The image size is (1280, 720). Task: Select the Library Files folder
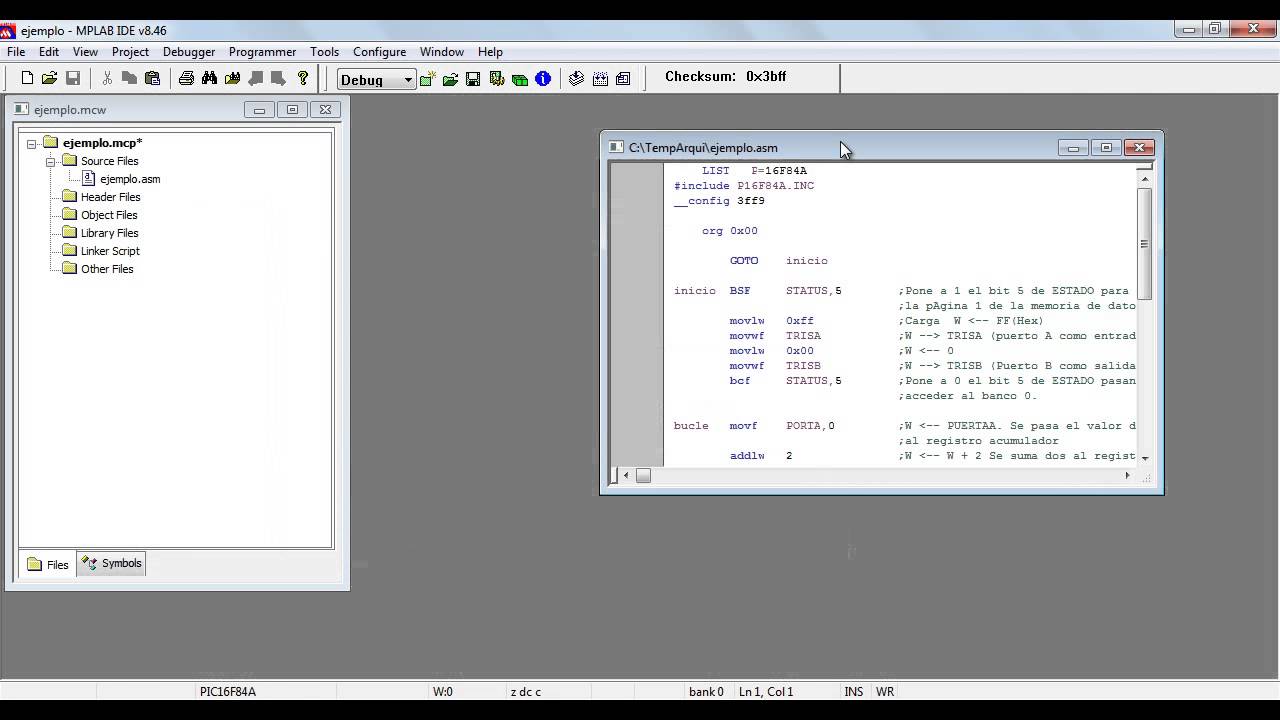tap(110, 233)
